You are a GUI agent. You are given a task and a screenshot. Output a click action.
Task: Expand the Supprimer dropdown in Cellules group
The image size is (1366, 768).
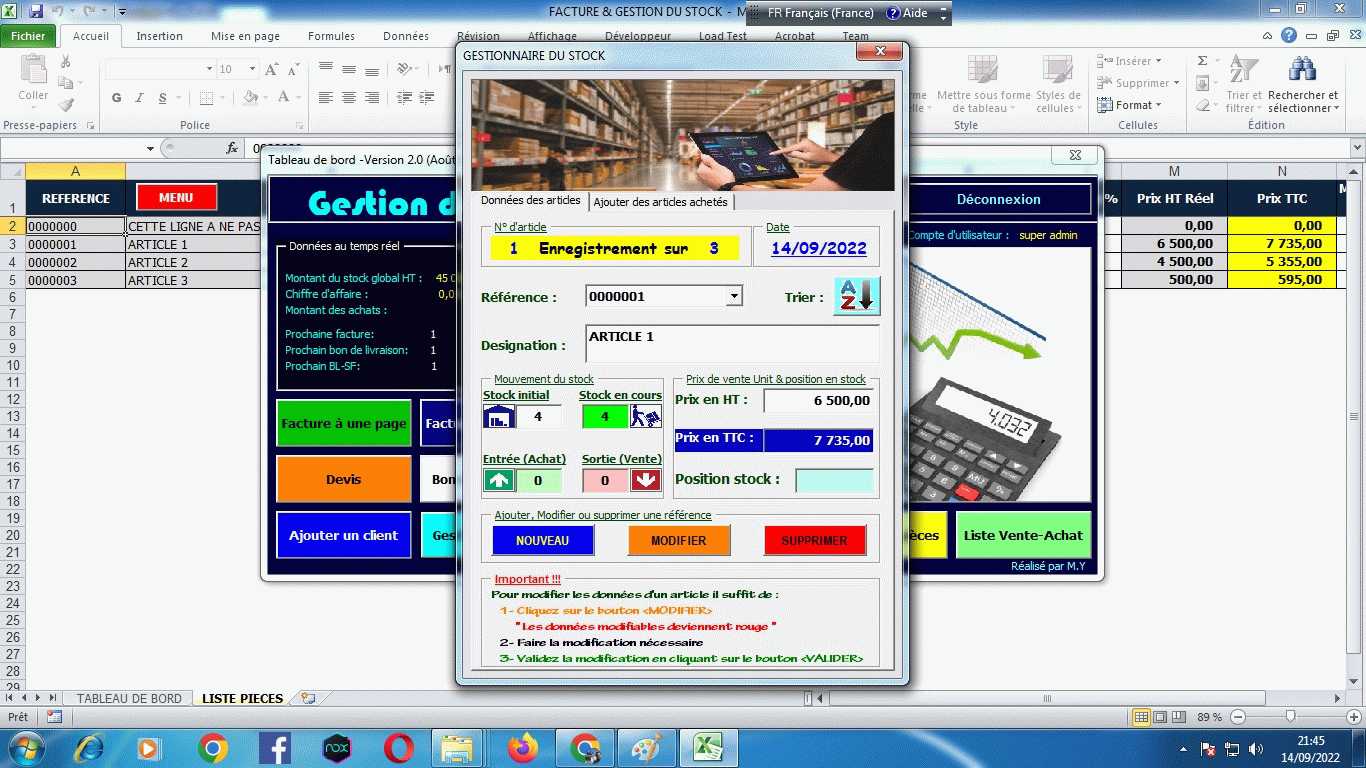(1176, 83)
